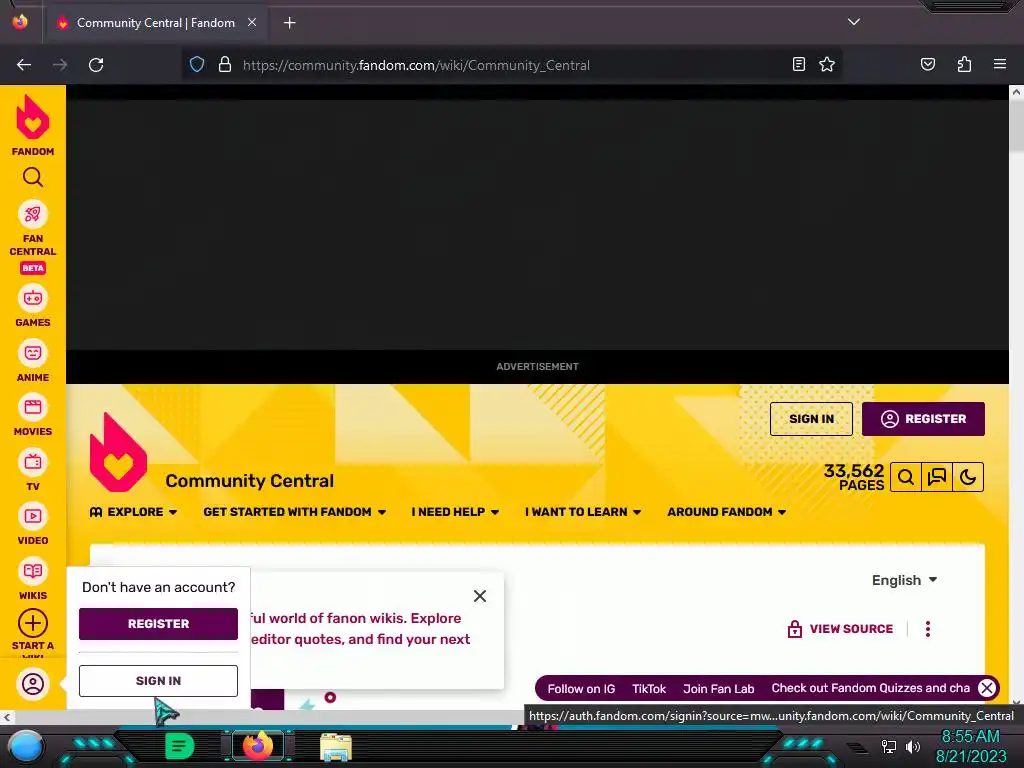Image resolution: width=1024 pixels, height=768 pixels.
Task: Close the Community Central browser tab
Action: pos(252,22)
